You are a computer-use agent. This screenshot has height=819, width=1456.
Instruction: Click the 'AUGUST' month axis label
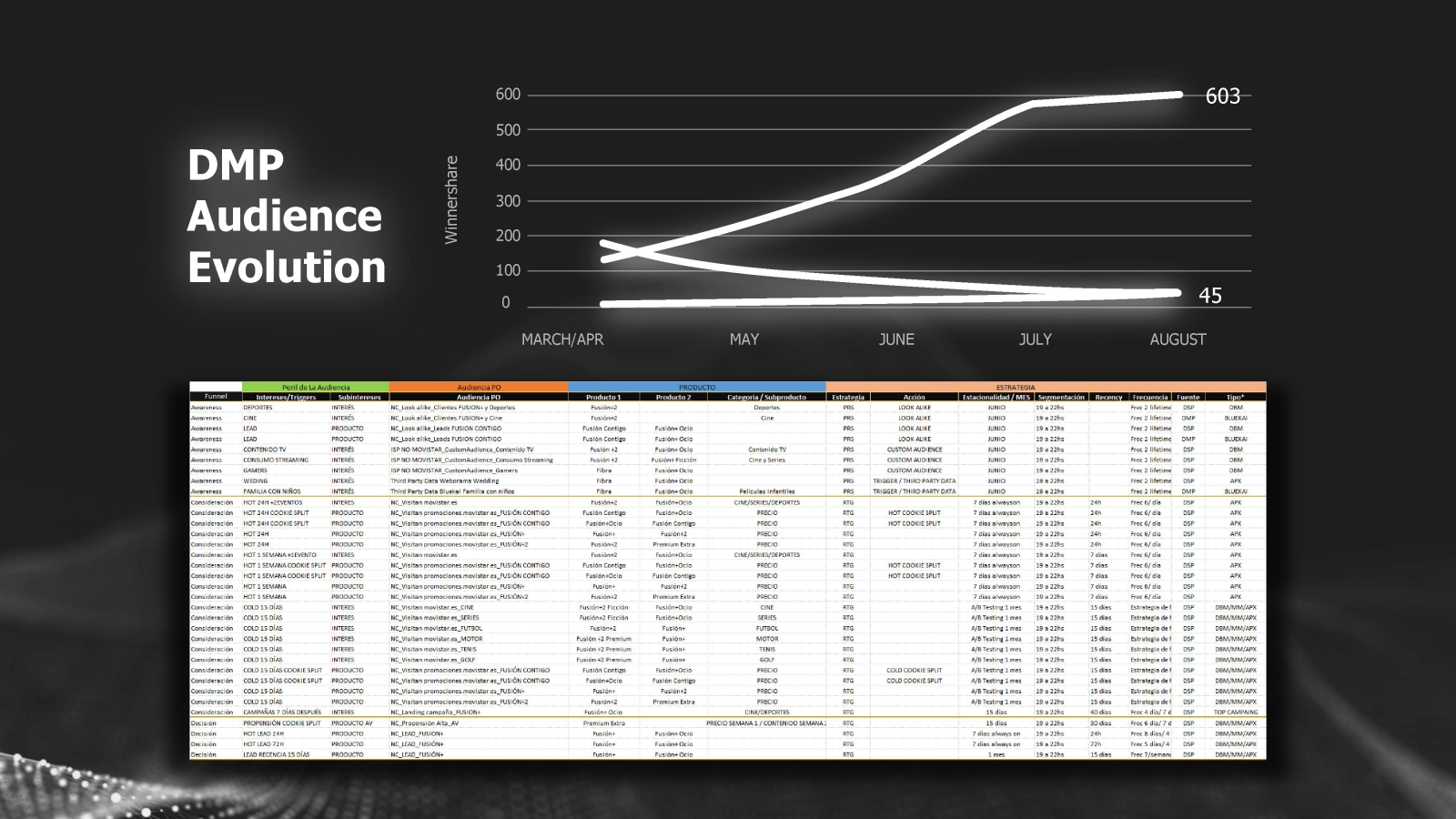pyautogui.click(x=1178, y=339)
